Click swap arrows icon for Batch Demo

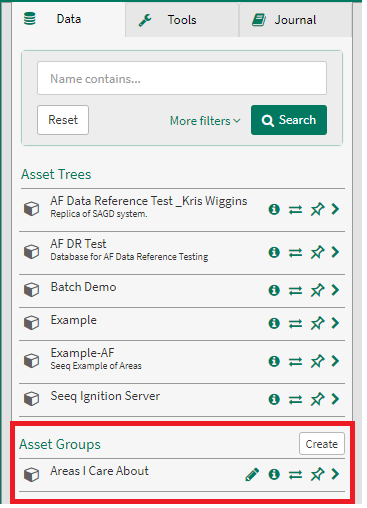click(x=295, y=290)
